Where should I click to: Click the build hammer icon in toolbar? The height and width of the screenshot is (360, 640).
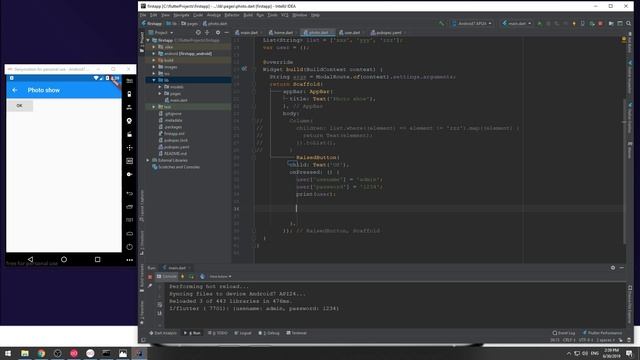441,24
